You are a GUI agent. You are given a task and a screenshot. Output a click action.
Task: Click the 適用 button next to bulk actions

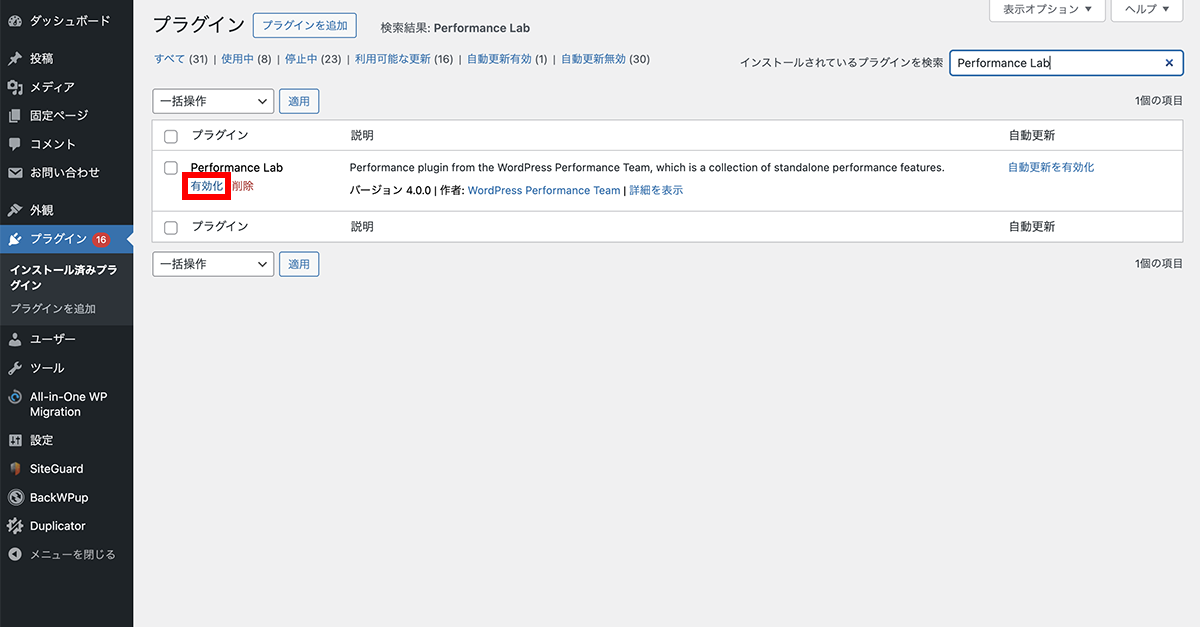(x=298, y=101)
